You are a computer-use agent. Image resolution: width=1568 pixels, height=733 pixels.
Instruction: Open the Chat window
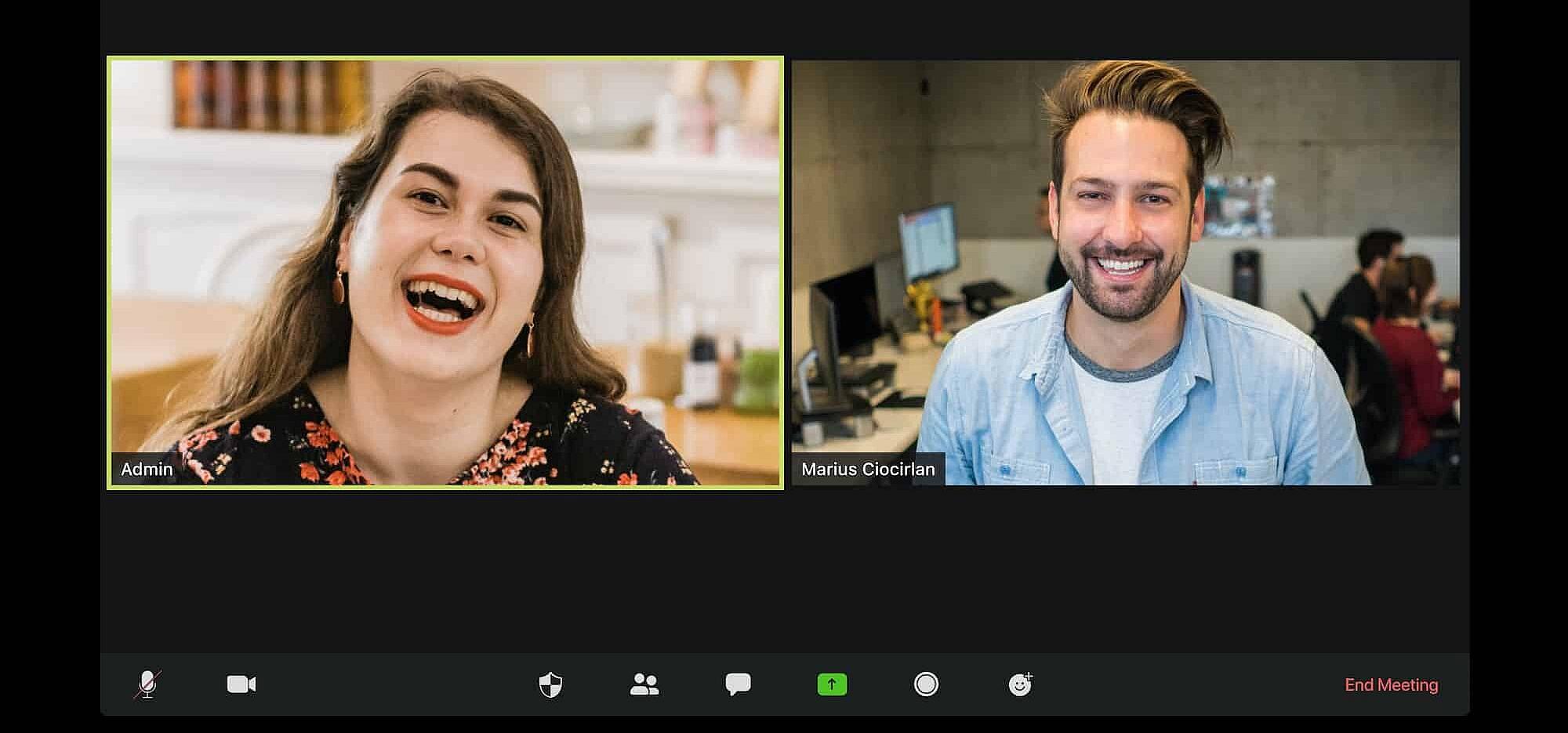(x=738, y=684)
